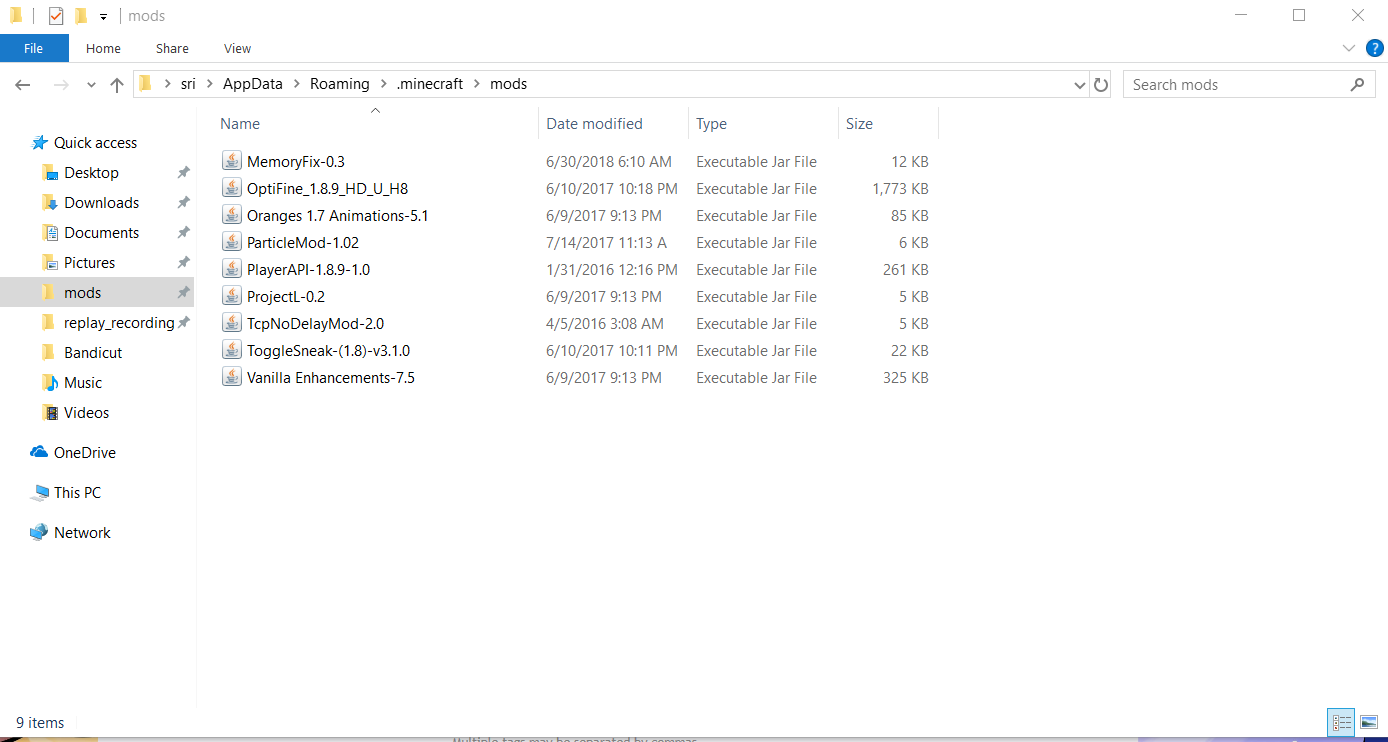The width and height of the screenshot is (1388, 742).
Task: Click the TcpNoDelayMod-2.0 jar icon
Action: pyautogui.click(x=232, y=323)
